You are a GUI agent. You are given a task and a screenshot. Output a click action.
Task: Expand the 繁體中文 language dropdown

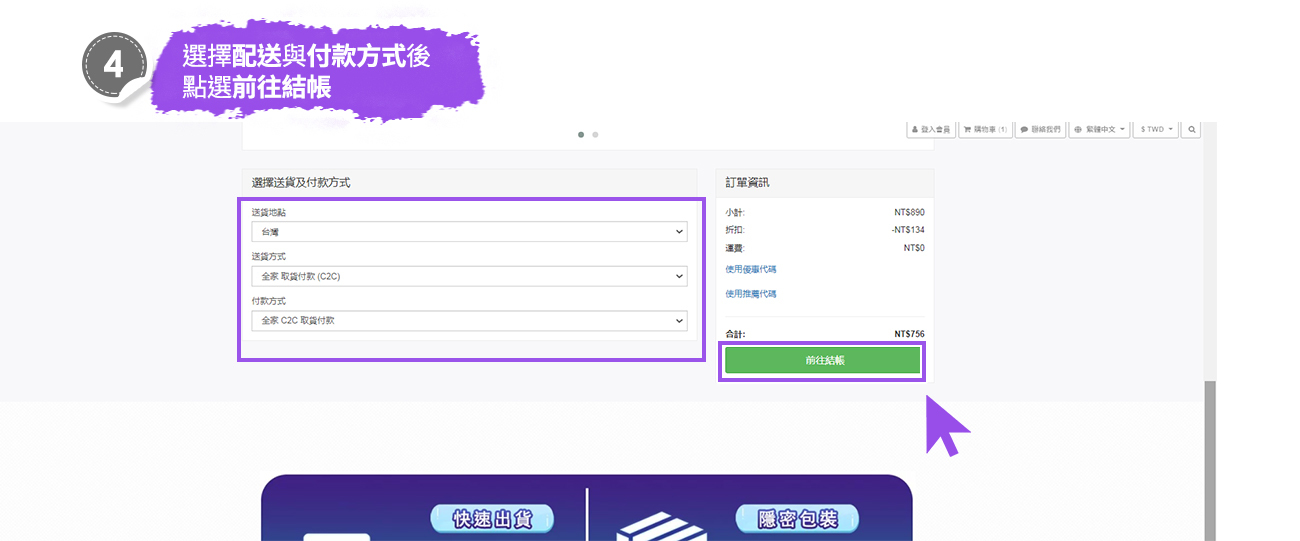pyautogui.click(x=1100, y=130)
